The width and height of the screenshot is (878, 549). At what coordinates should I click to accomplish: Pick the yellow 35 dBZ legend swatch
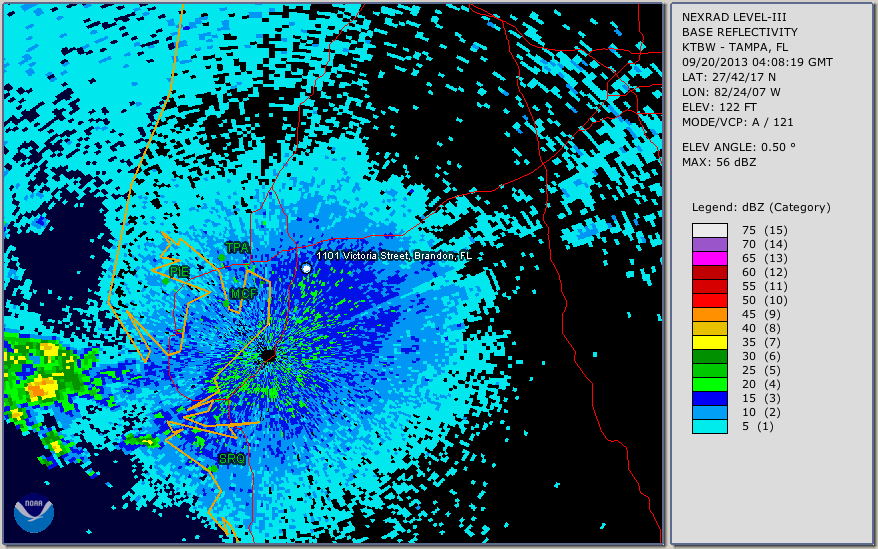pyautogui.click(x=710, y=342)
